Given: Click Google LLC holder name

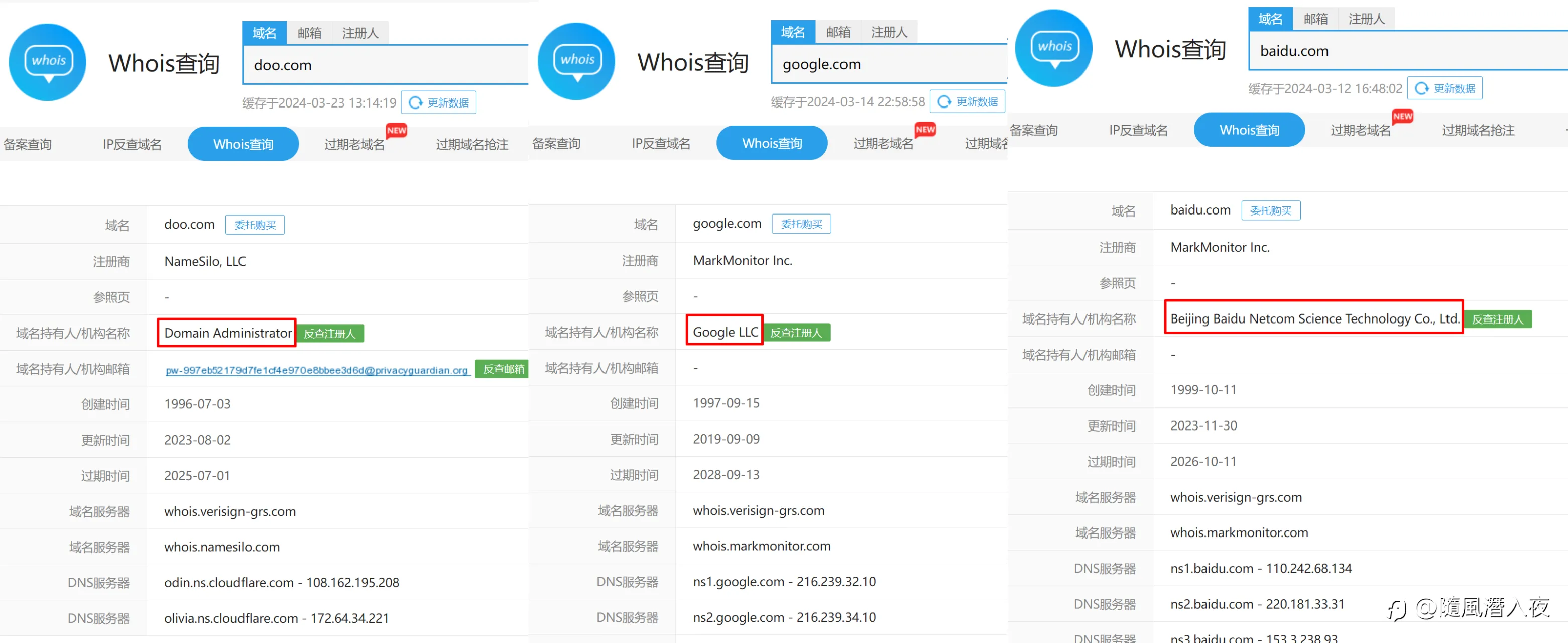Looking at the screenshot, I should coord(726,332).
